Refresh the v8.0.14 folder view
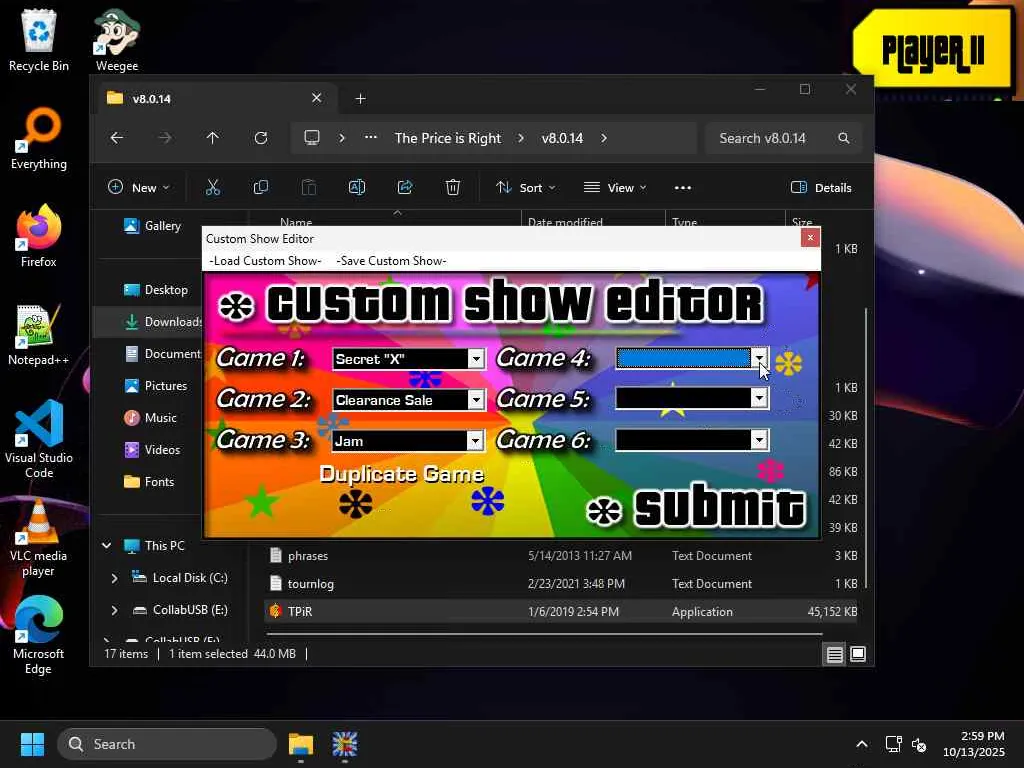Image resolution: width=1024 pixels, height=768 pixels. (x=261, y=138)
